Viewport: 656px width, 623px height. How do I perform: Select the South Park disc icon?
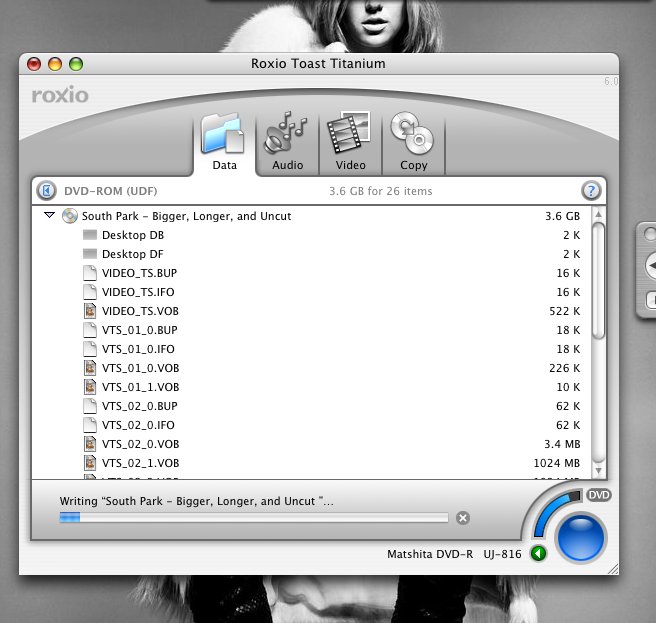pyautogui.click(x=69, y=216)
